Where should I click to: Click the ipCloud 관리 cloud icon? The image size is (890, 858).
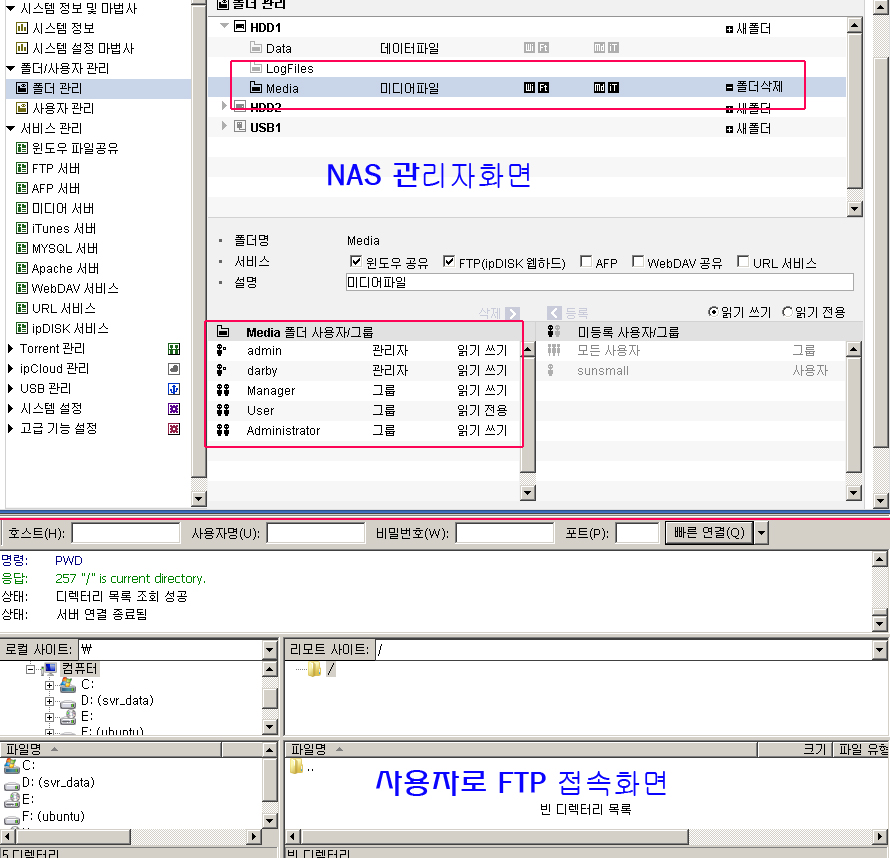174,369
